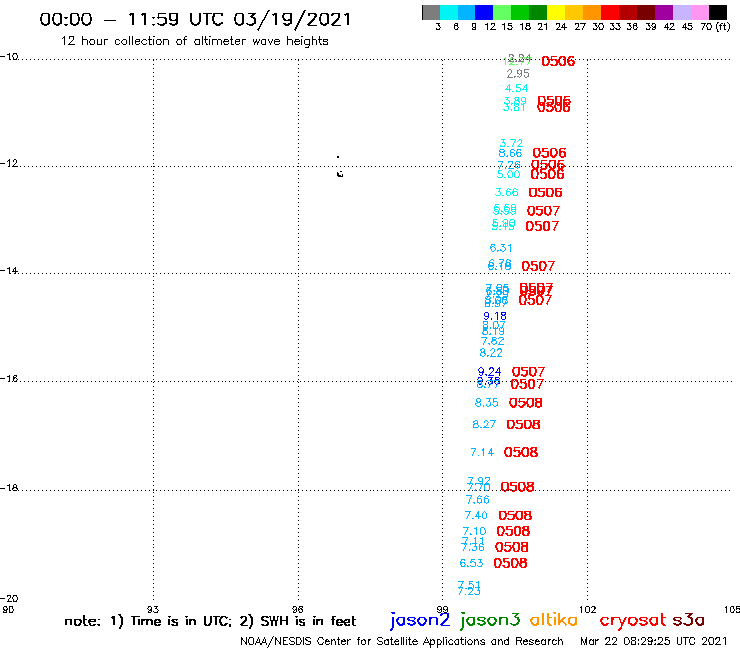The width and height of the screenshot is (740, 650).
Task: Select the latitude axis label '-14'
Action: [x=9, y=270]
